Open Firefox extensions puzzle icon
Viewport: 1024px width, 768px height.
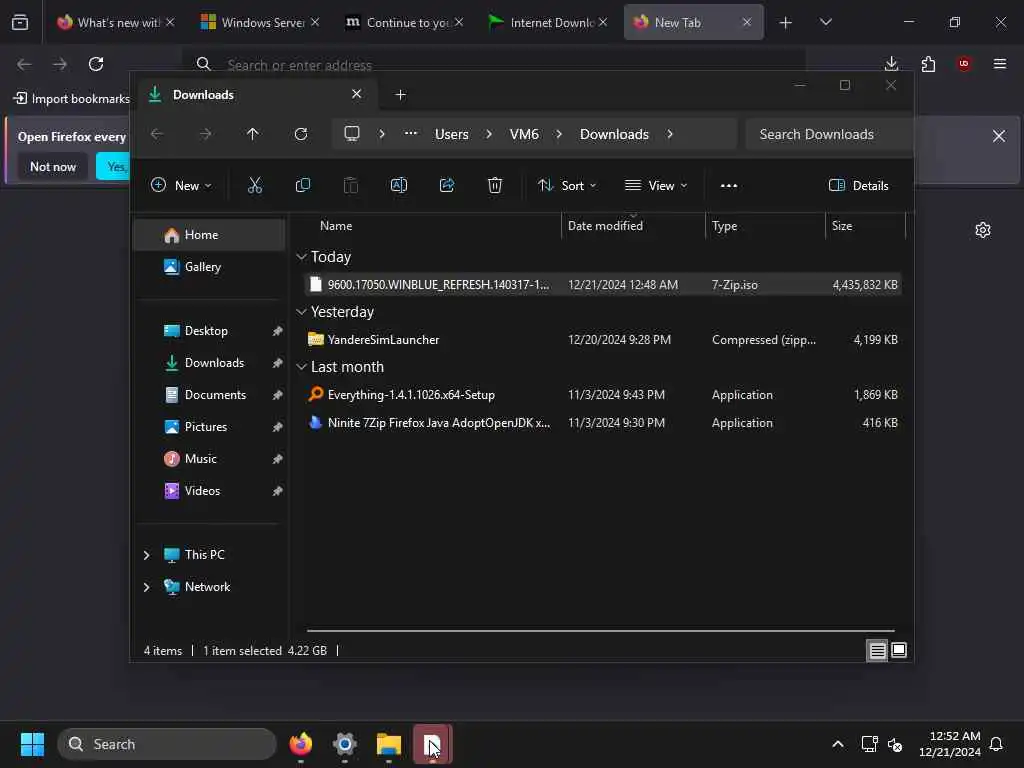(x=928, y=64)
